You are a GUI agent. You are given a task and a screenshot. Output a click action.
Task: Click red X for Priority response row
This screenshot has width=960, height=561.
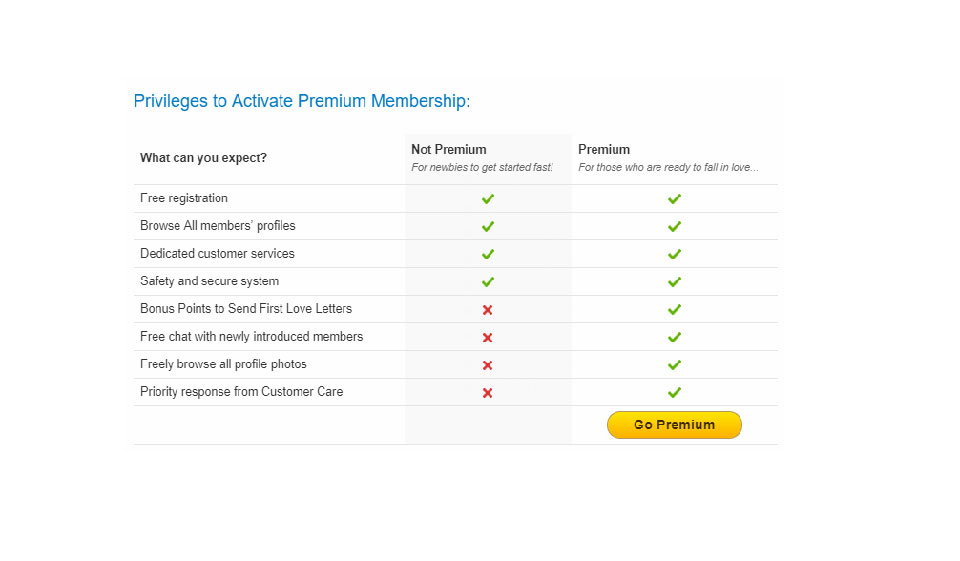coord(488,393)
